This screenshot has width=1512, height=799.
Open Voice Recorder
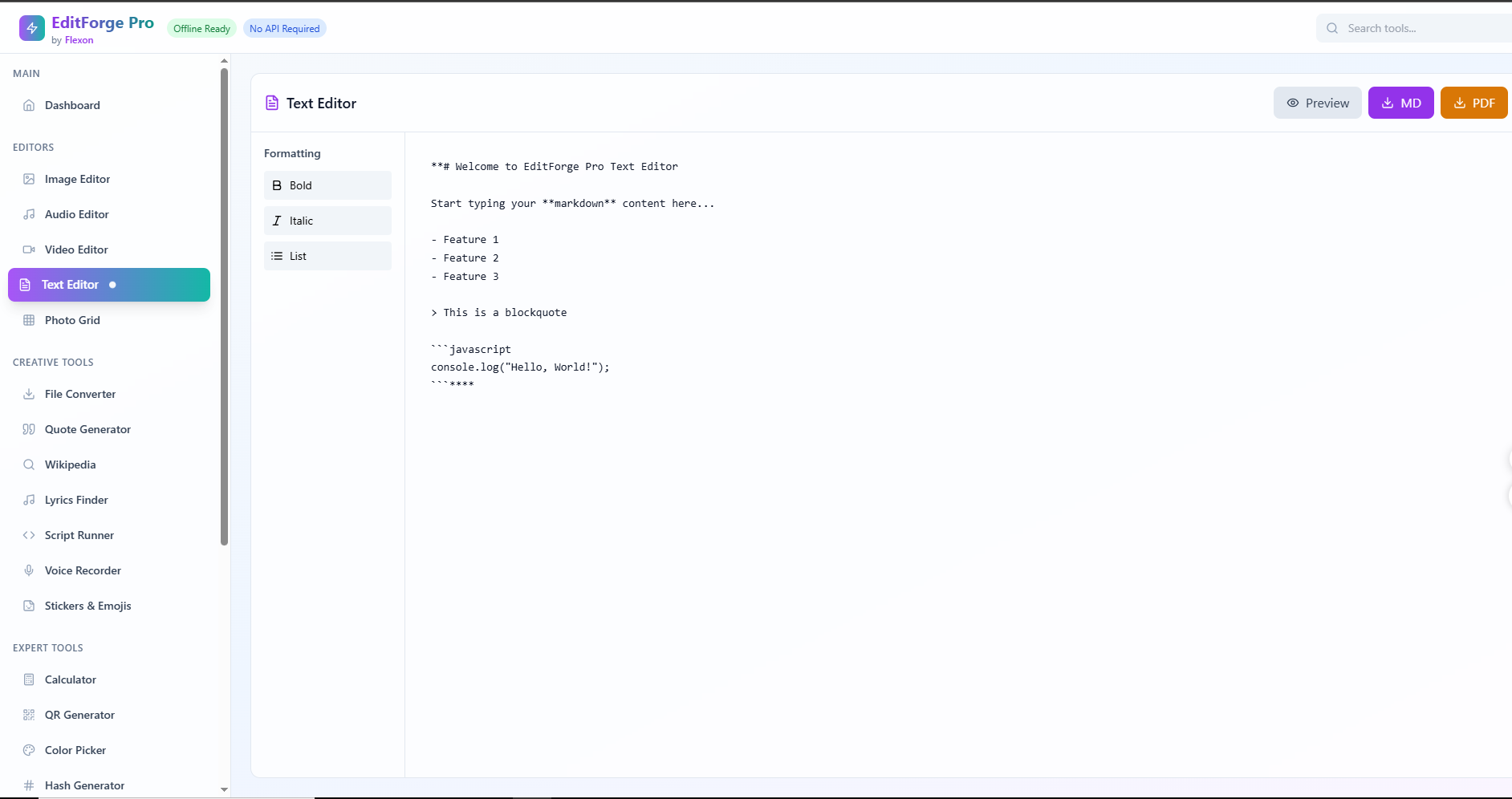point(109,570)
